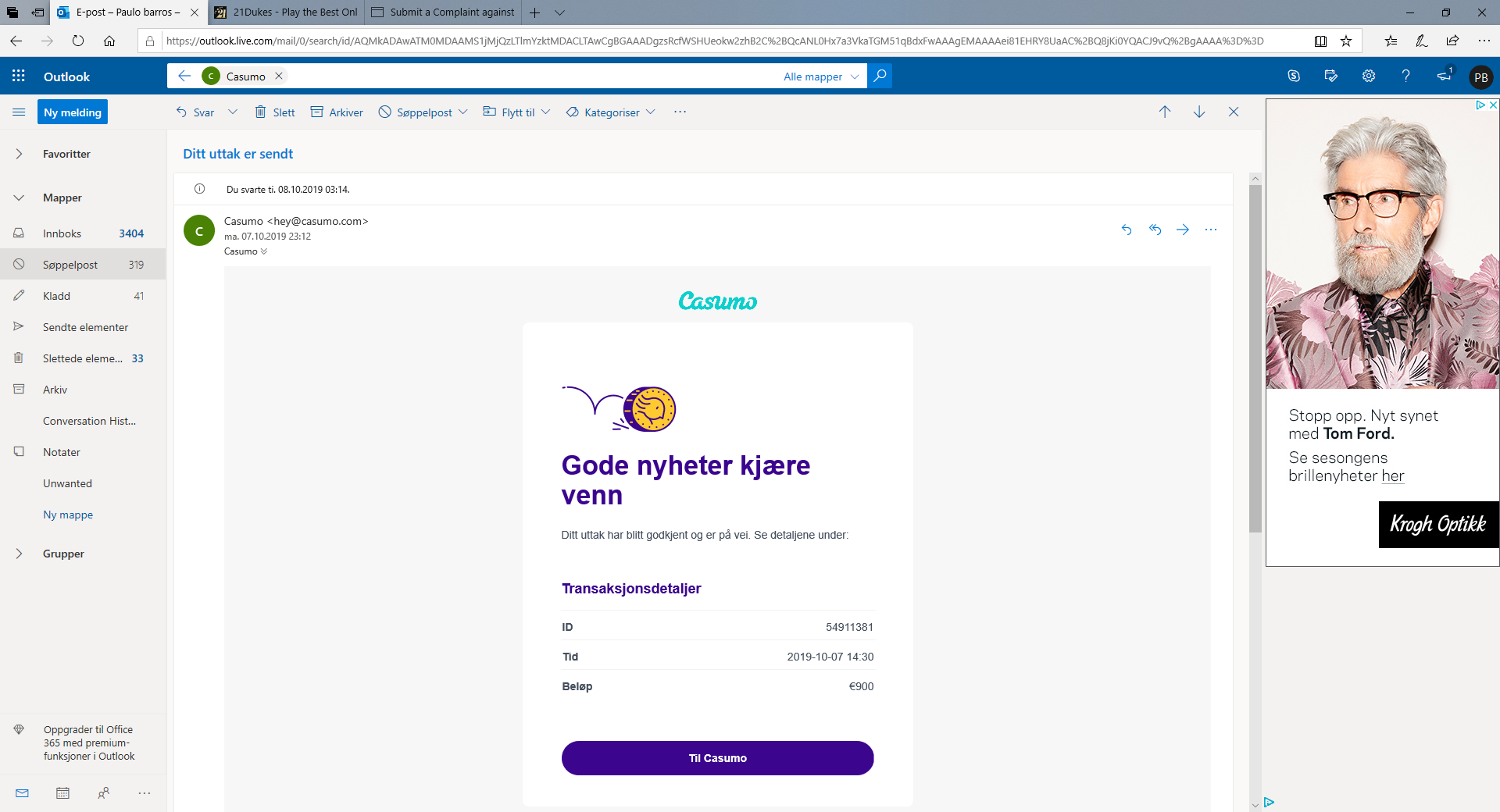Open Outlook settings gear

coord(1369,76)
